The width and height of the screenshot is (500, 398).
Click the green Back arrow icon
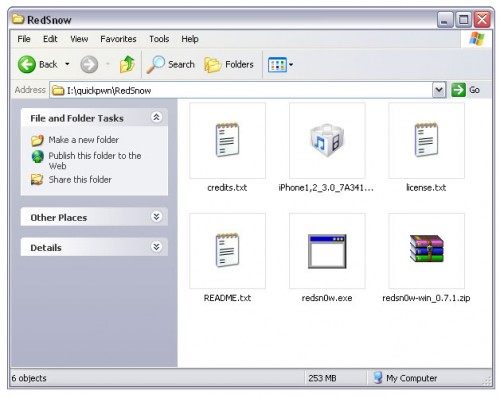(27, 64)
